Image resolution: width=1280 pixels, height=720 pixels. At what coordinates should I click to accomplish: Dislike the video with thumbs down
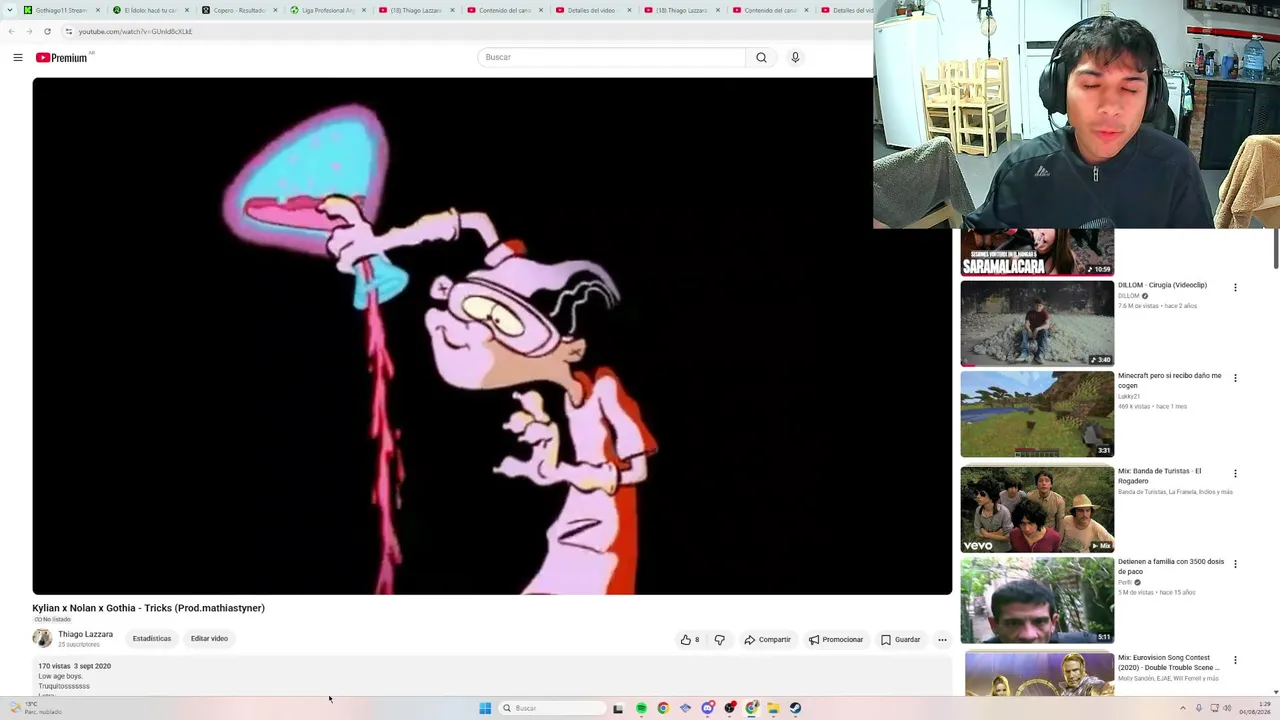(x=719, y=640)
